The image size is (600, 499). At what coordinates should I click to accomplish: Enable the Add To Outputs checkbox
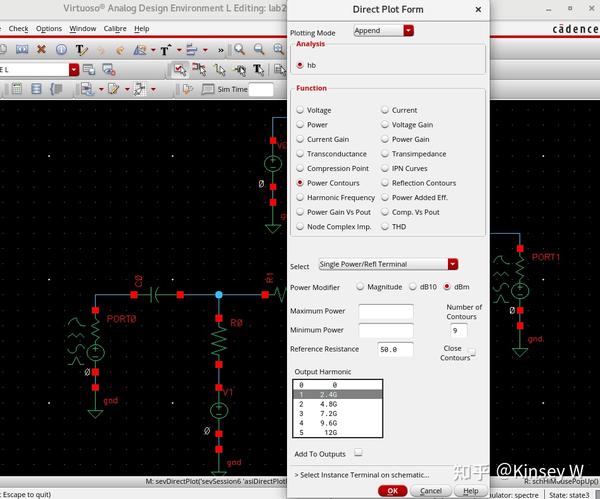click(358, 453)
